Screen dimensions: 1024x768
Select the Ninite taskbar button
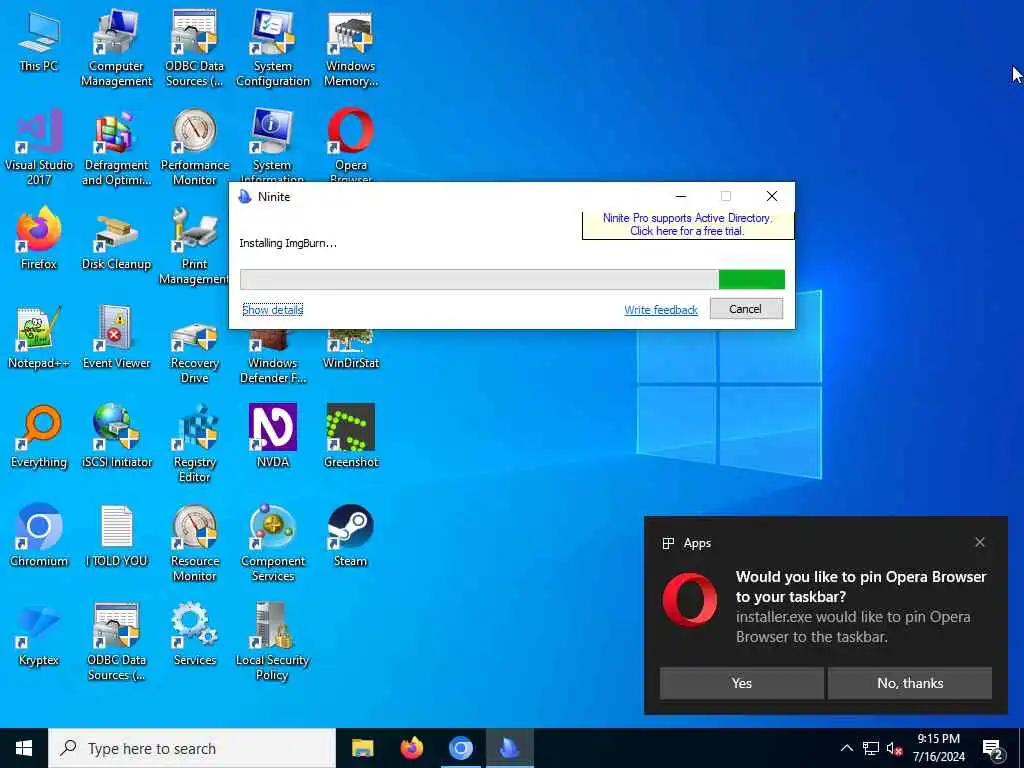(509, 748)
